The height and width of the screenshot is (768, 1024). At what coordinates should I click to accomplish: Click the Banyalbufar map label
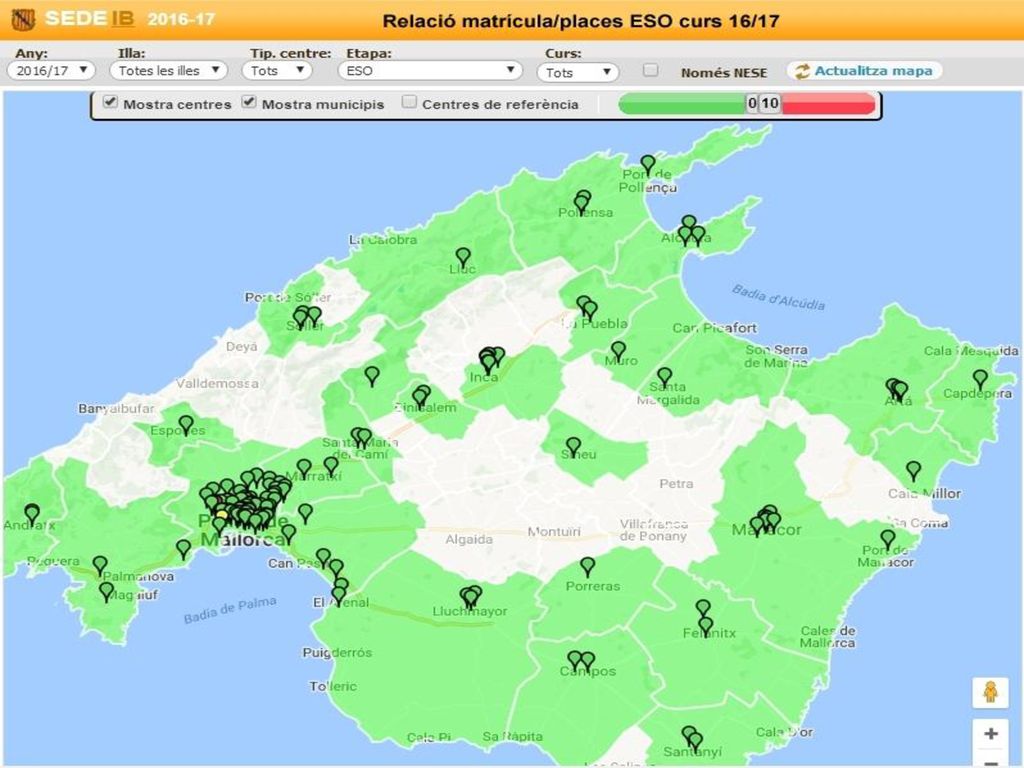click(116, 409)
